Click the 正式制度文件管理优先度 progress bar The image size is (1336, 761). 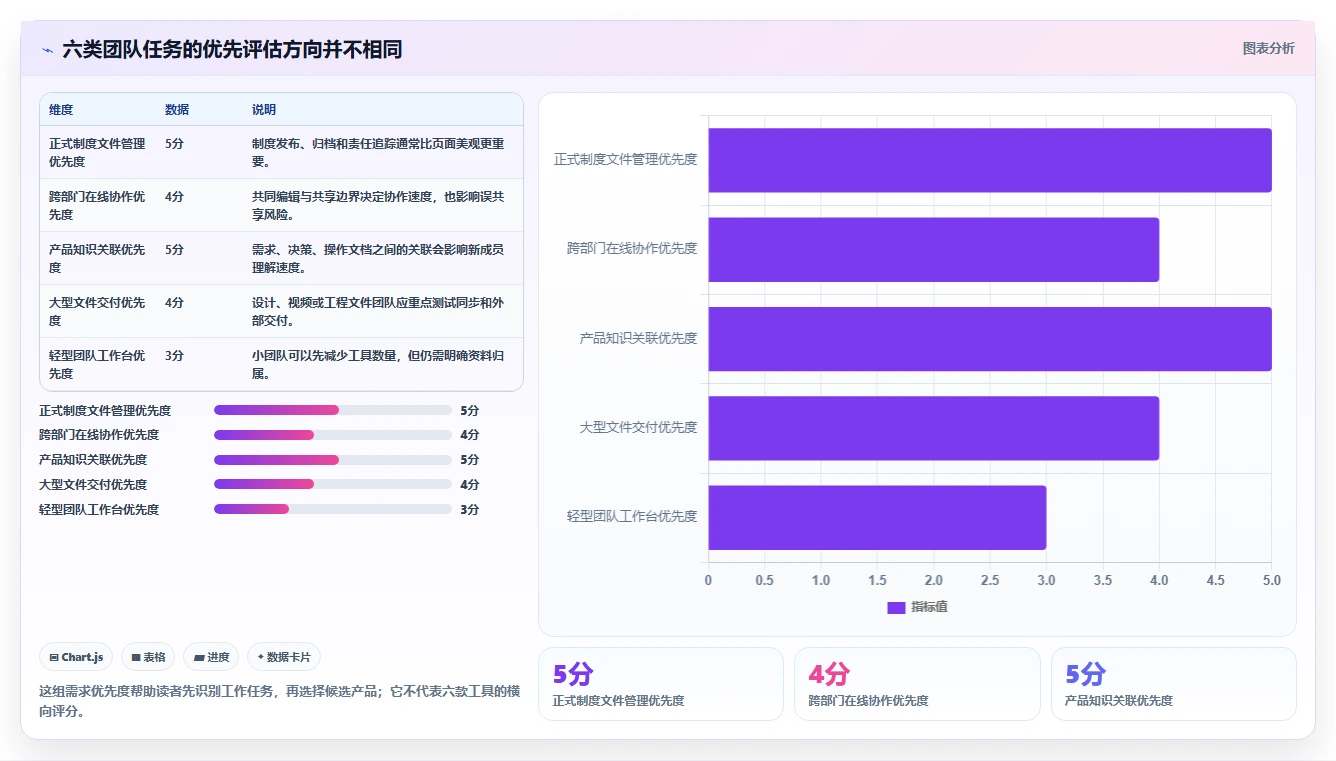333,410
